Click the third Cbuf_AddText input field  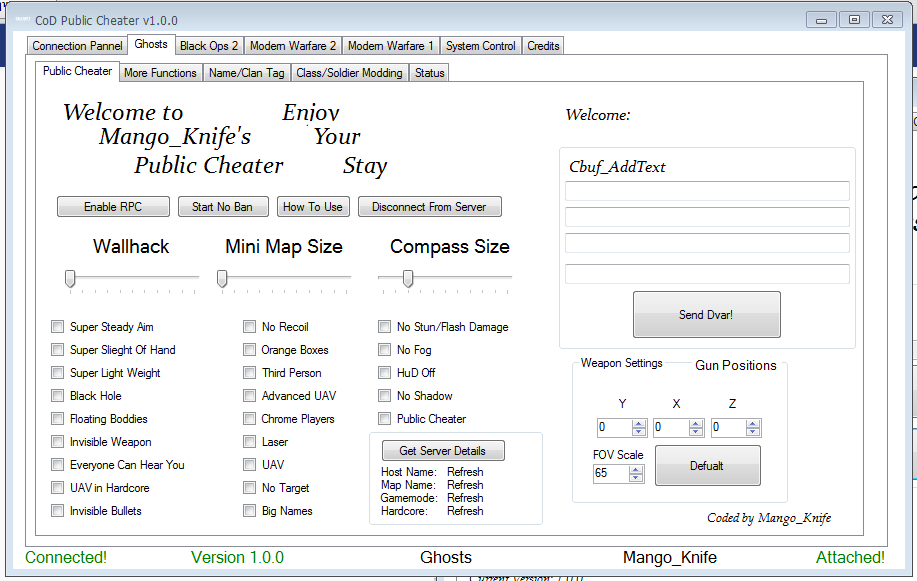[x=707, y=243]
